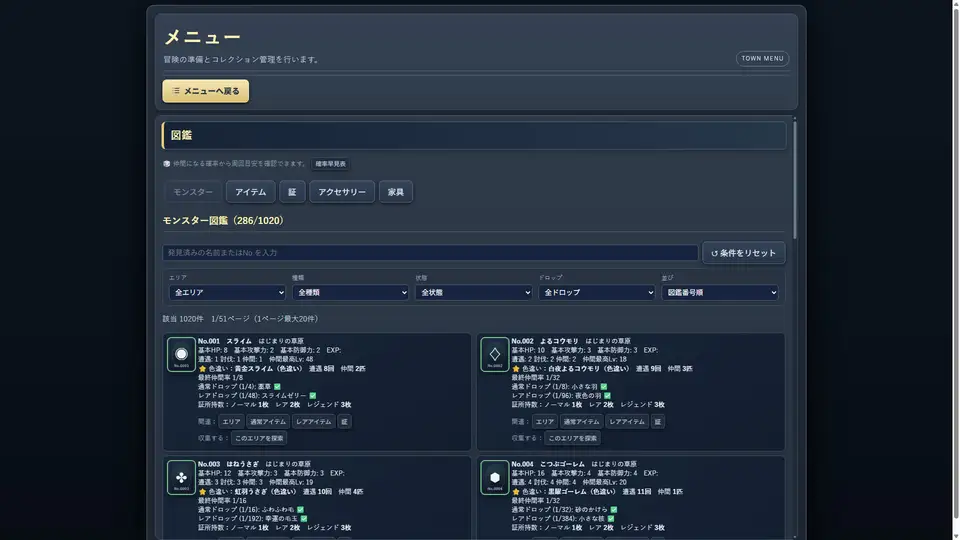Click the 黄金スライム（色違い）text
Image resolution: width=960 pixels, height=540 pixels.
coord(269,369)
